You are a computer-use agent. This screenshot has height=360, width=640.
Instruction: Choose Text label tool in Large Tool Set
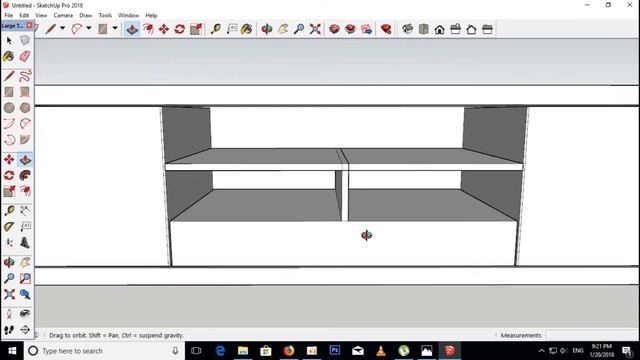pyautogui.click(x=25, y=227)
